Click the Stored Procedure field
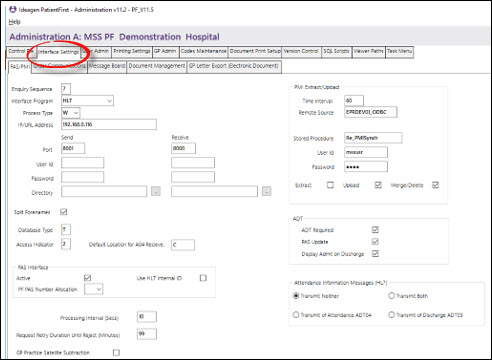The width and height of the screenshot is (492, 360). point(373,138)
